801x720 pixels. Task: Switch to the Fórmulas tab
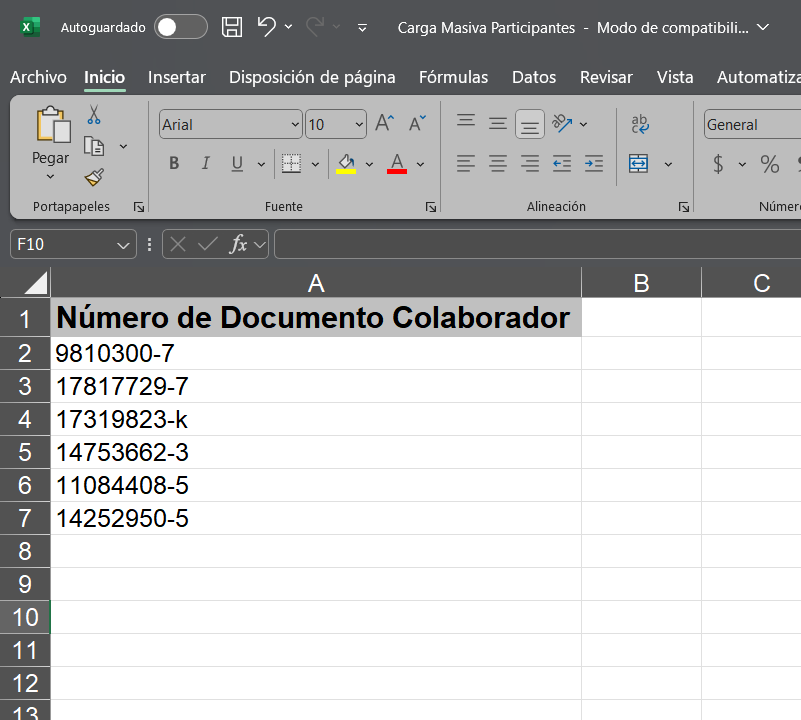coord(453,77)
